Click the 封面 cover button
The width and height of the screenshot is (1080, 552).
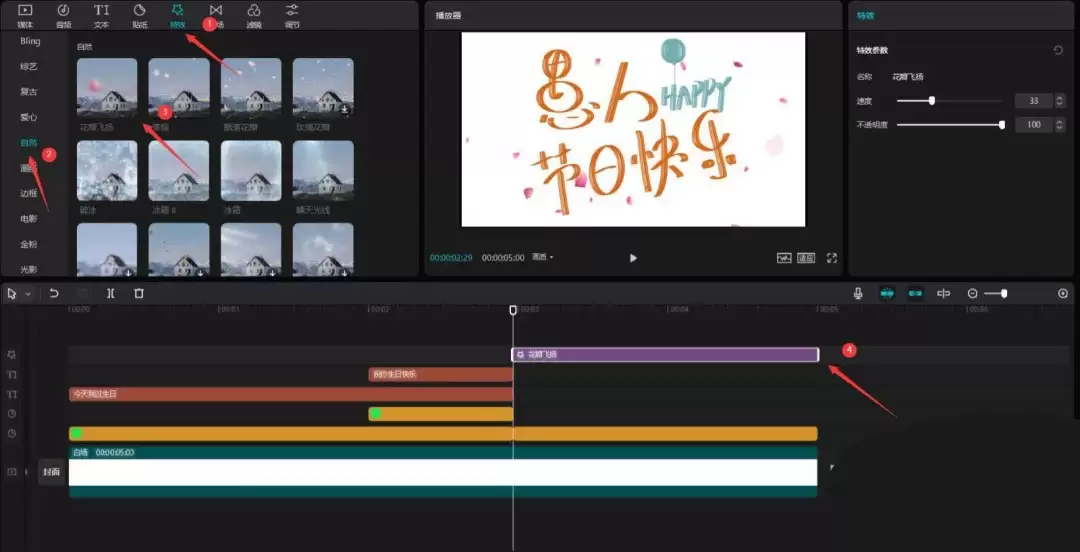pyautogui.click(x=52, y=472)
